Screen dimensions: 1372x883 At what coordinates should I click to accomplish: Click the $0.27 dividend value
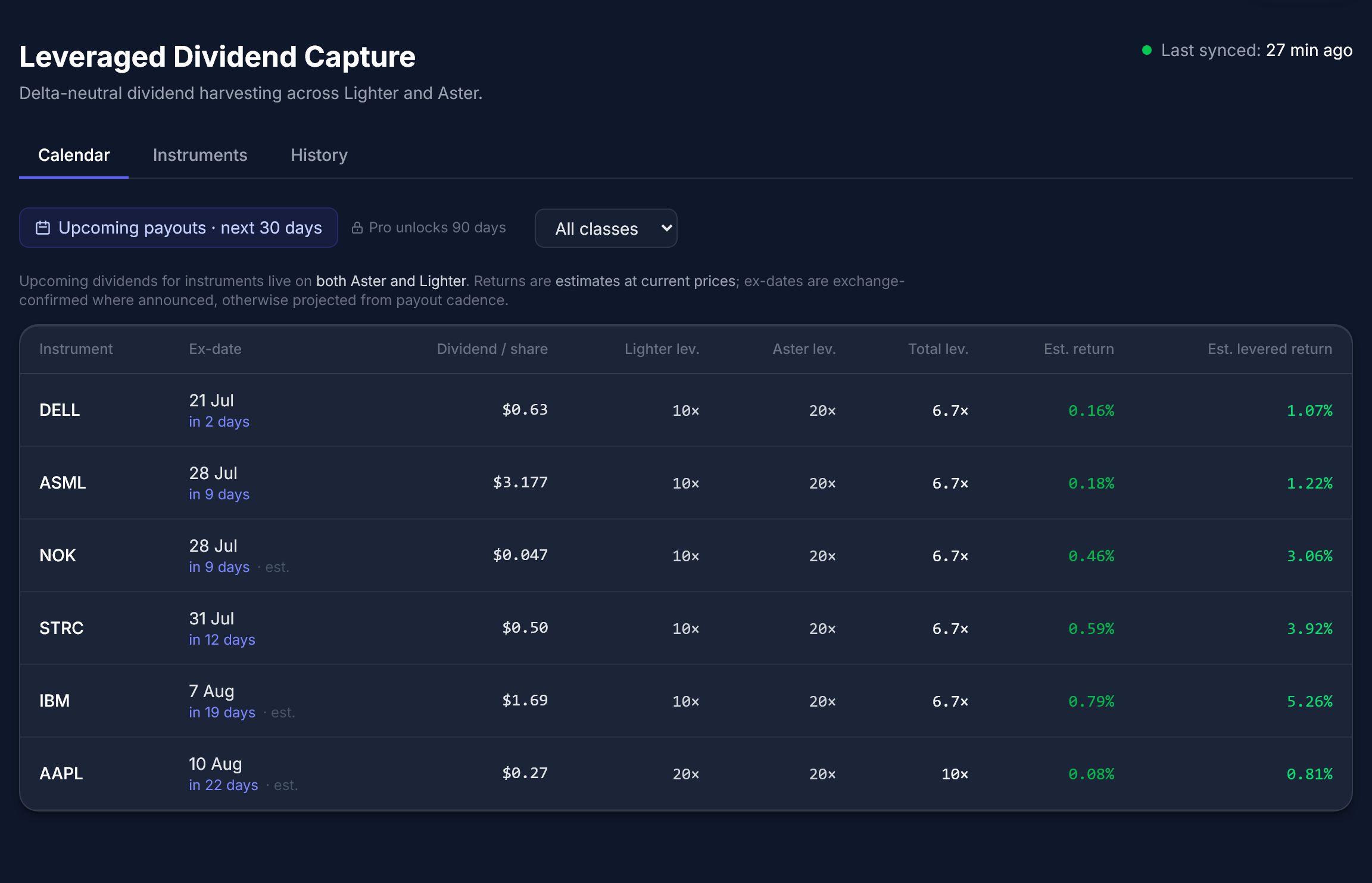pyautogui.click(x=525, y=773)
